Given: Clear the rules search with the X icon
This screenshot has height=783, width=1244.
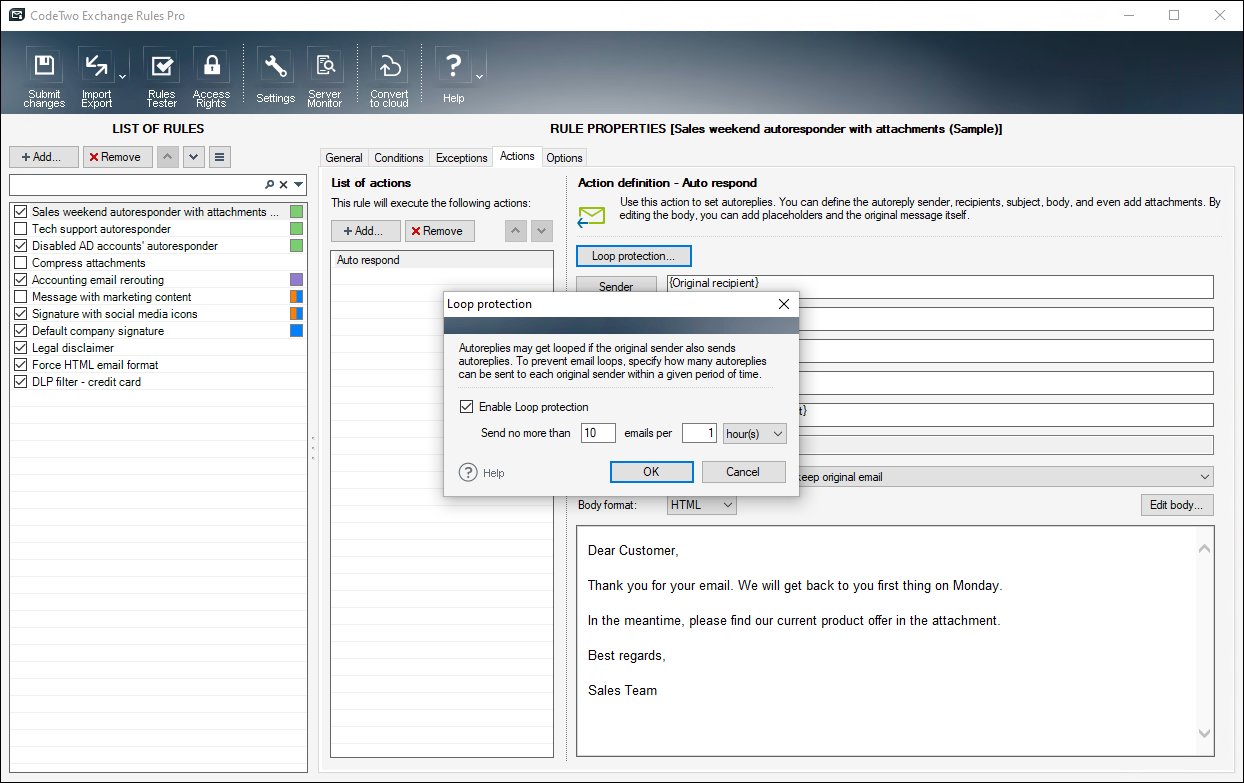Looking at the screenshot, I should click(283, 185).
